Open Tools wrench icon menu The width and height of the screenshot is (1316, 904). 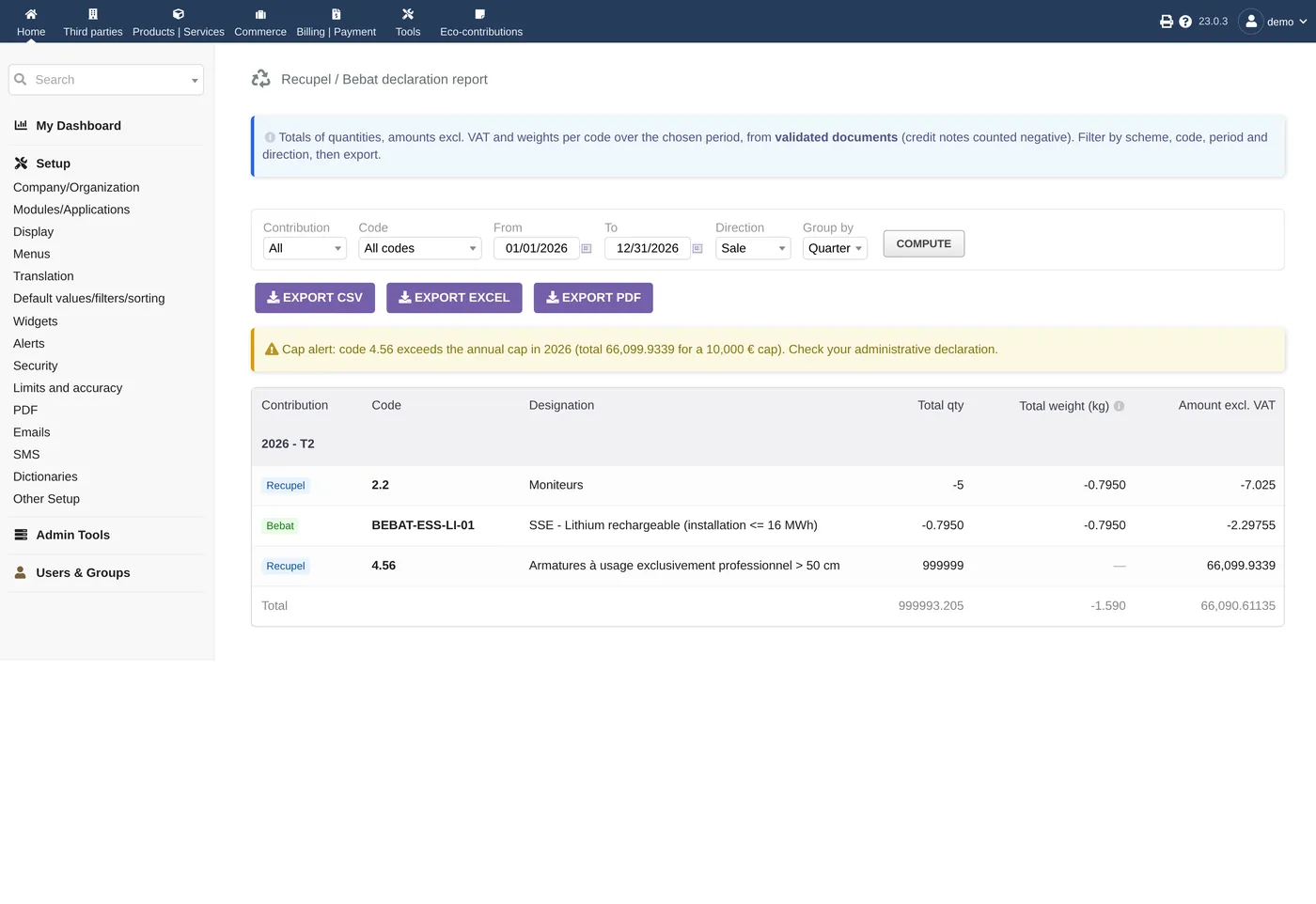coord(408,14)
